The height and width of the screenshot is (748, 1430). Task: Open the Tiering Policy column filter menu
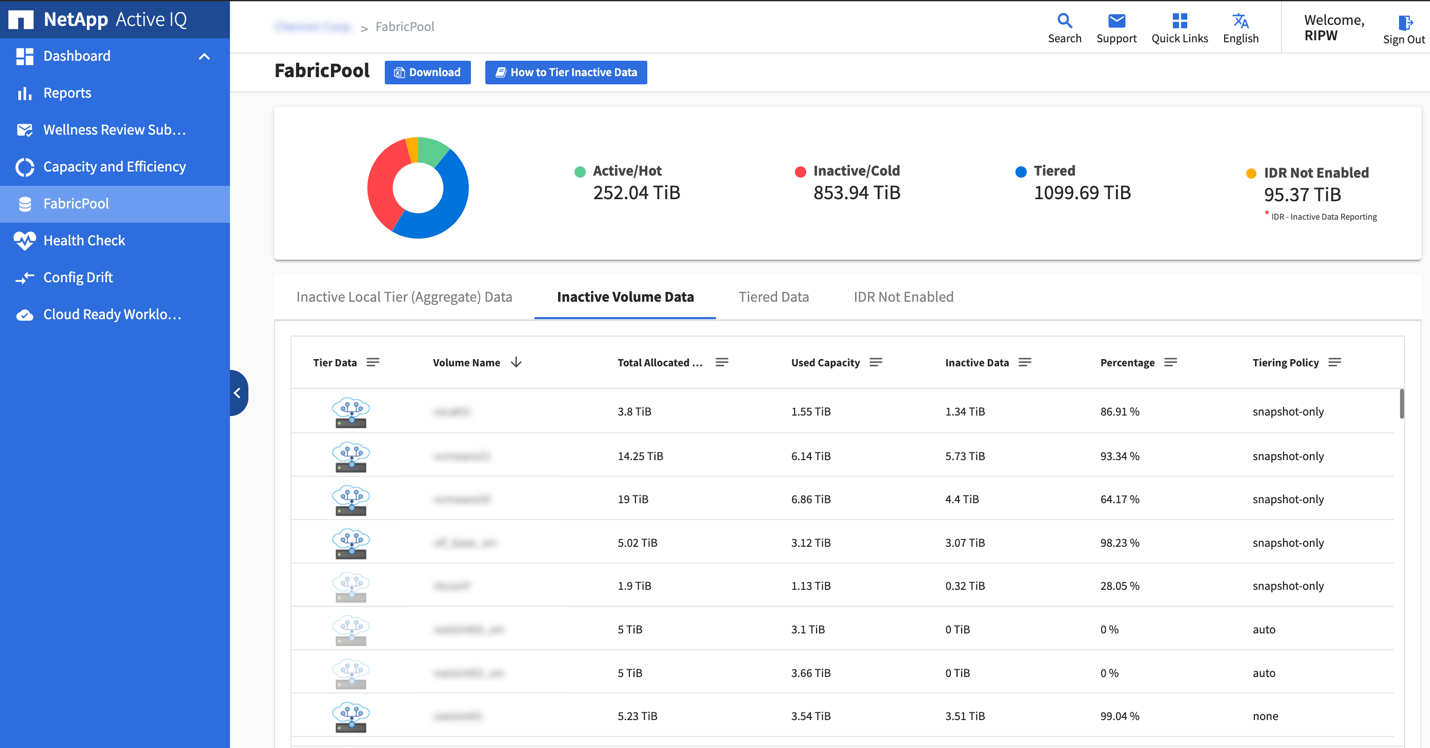tap(1334, 363)
